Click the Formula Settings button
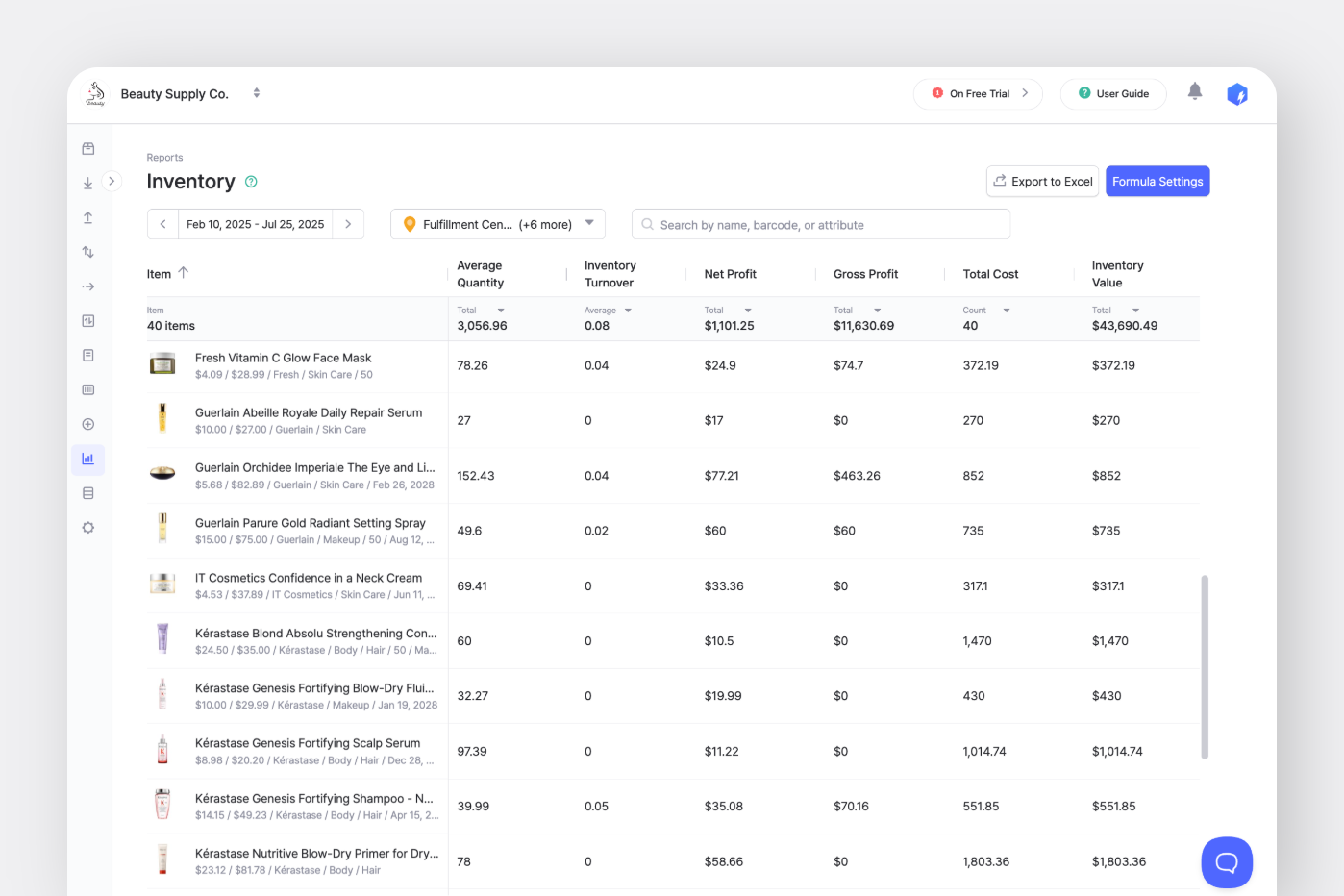This screenshot has height=896, width=1344. pos(1157,181)
